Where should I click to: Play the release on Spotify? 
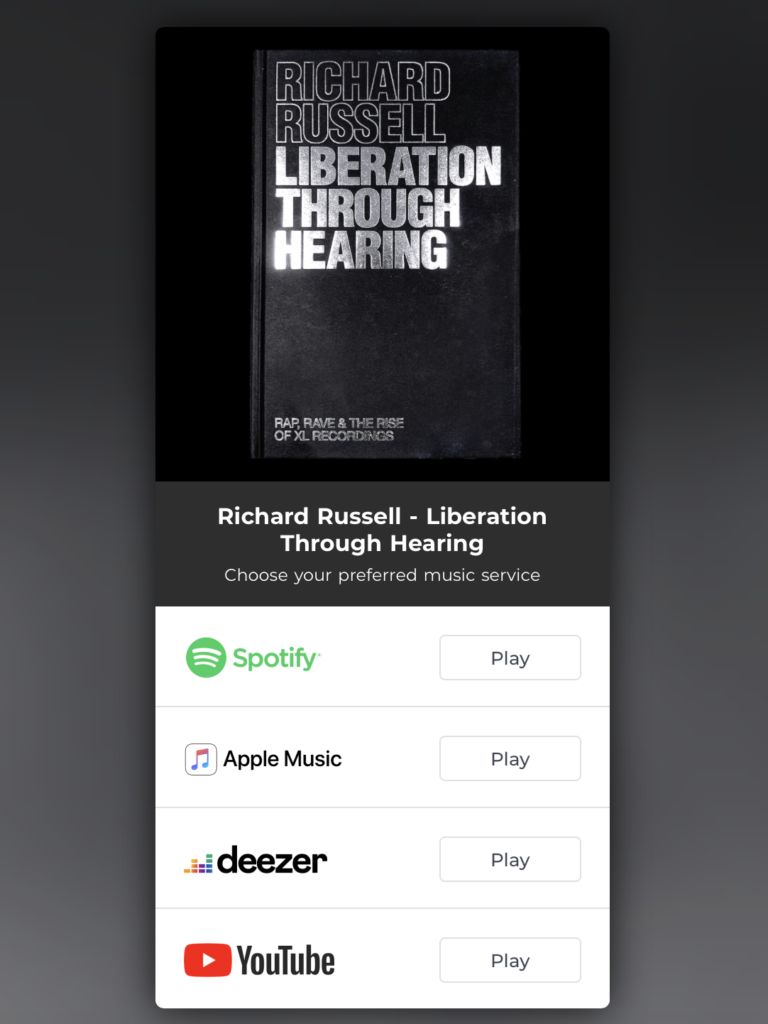[510, 658]
